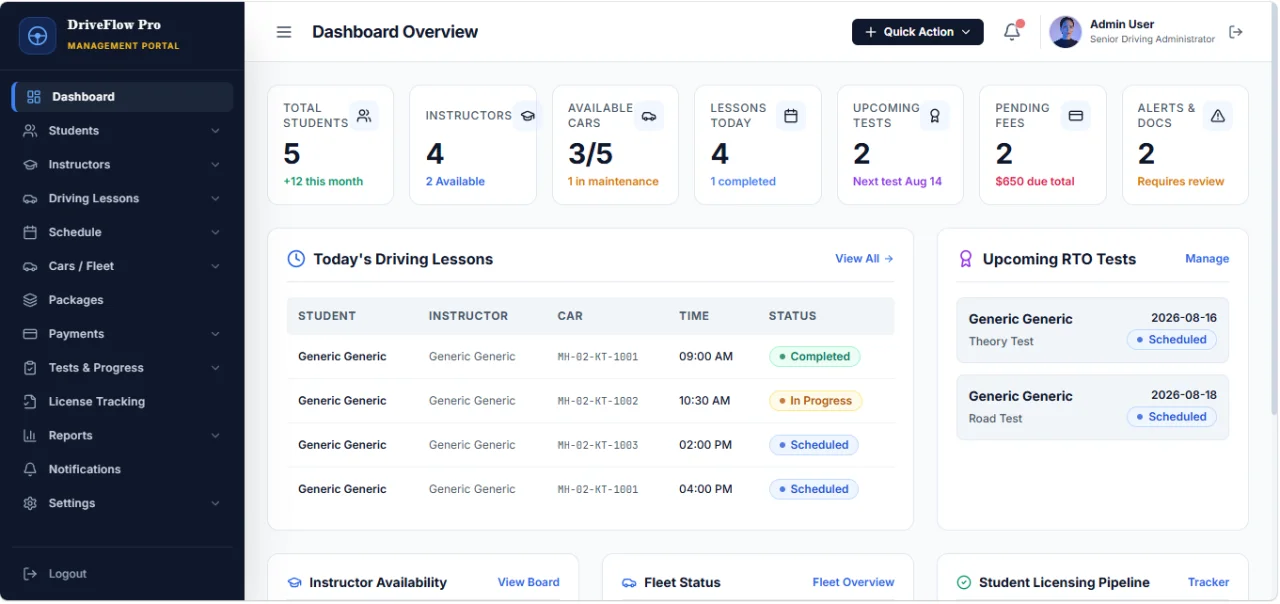Open Notifications in the sidebar

122,469
